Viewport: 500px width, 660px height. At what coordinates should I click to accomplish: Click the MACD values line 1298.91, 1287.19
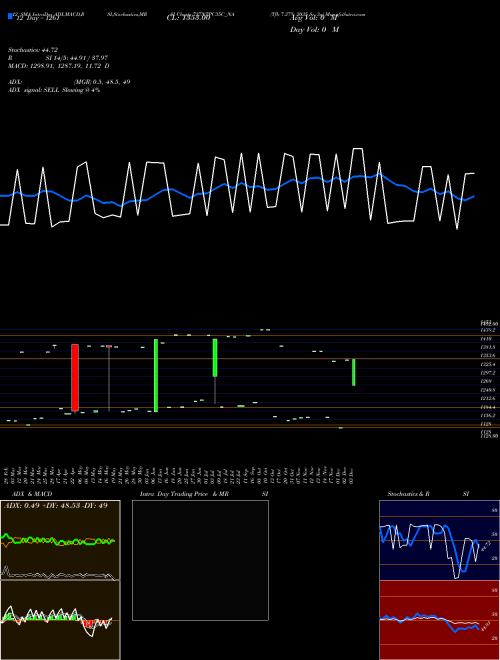[59, 66]
